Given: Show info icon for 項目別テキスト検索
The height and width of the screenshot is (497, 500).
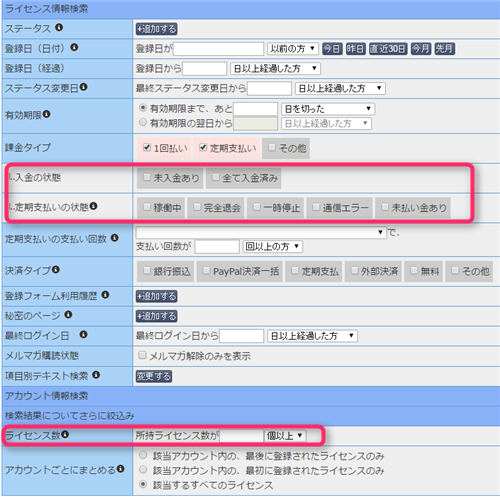Looking at the screenshot, I should pos(96,375).
